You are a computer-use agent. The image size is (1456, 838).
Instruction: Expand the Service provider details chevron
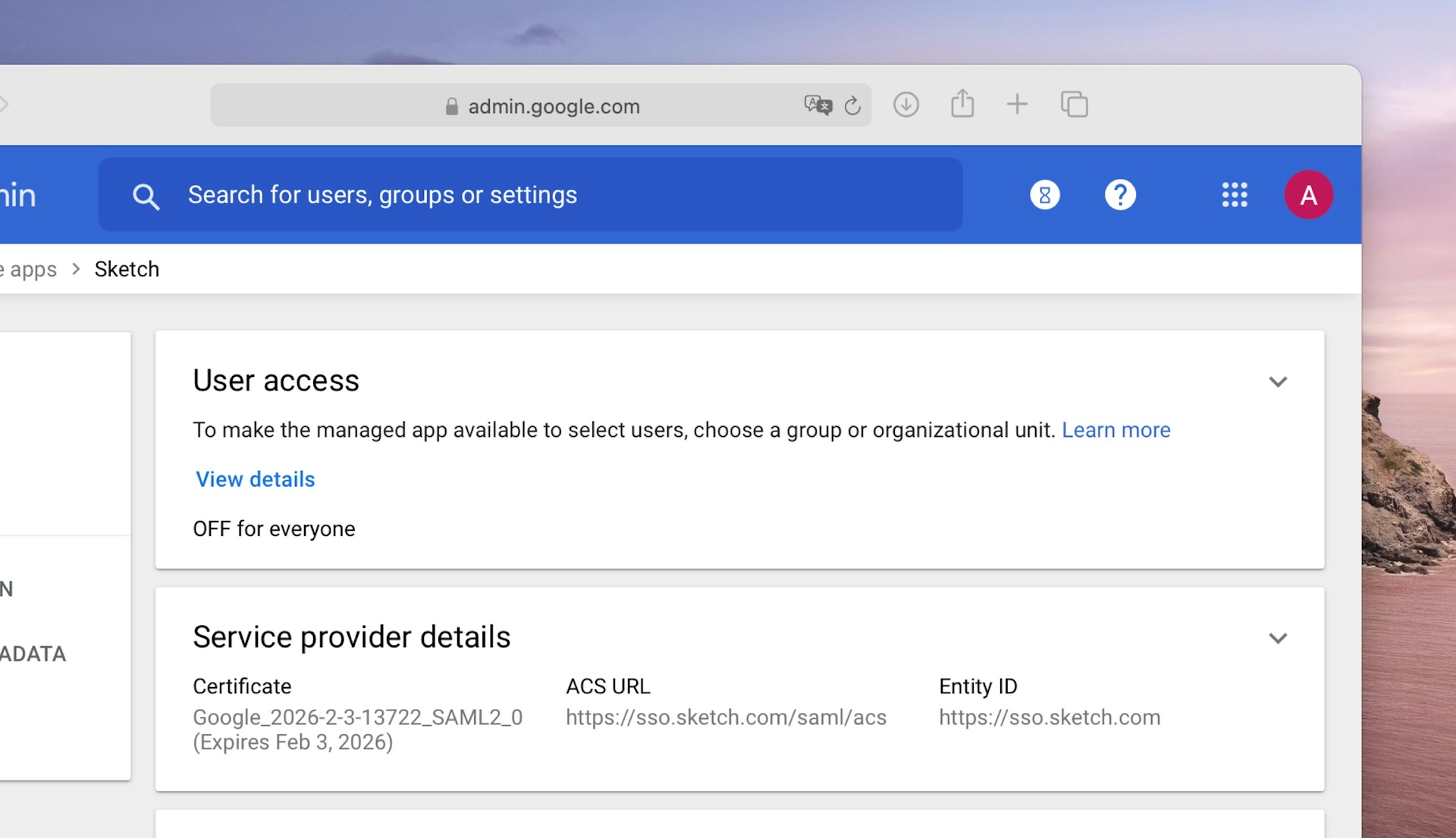pyautogui.click(x=1278, y=639)
